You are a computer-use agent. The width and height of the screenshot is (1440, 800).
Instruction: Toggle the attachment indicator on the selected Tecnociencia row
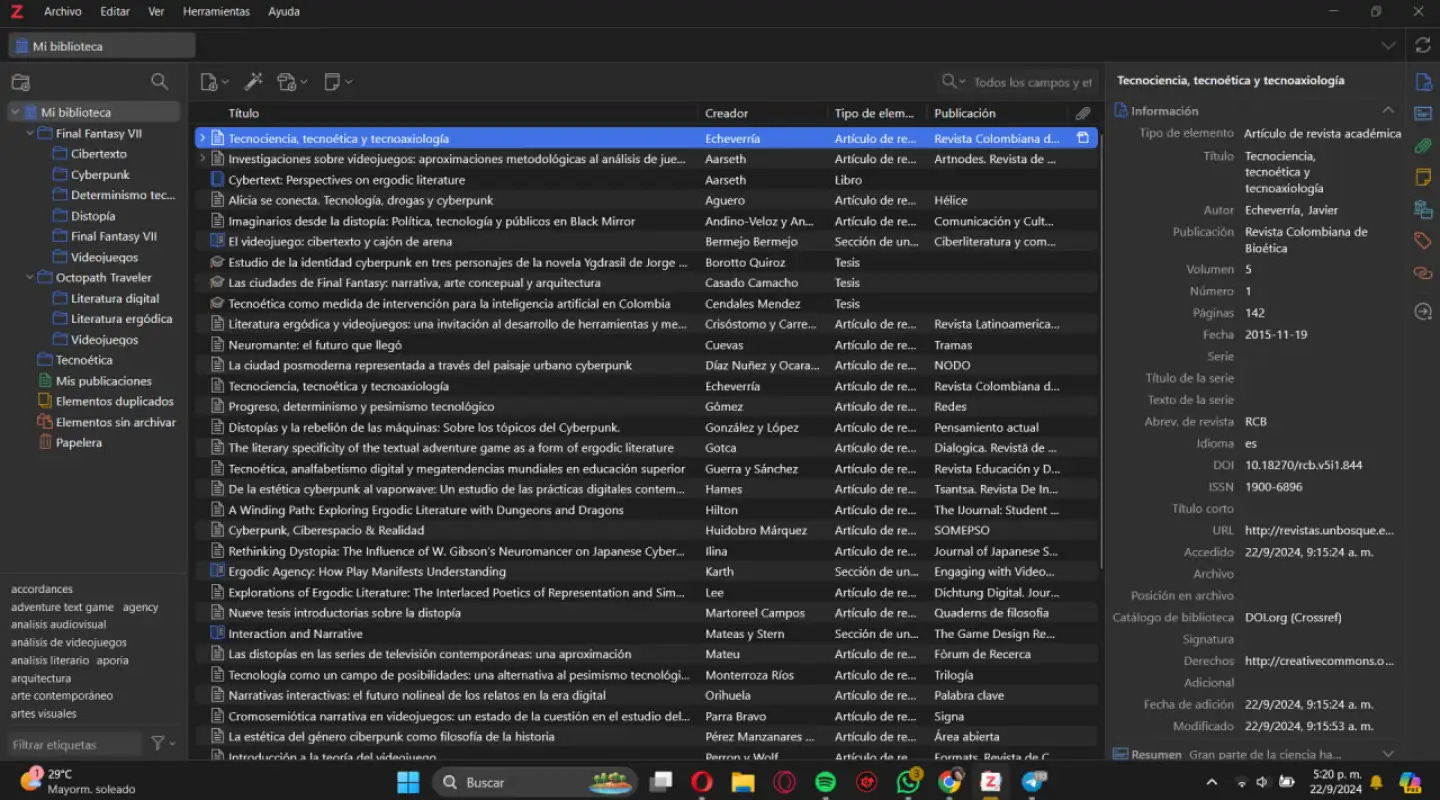1083,137
